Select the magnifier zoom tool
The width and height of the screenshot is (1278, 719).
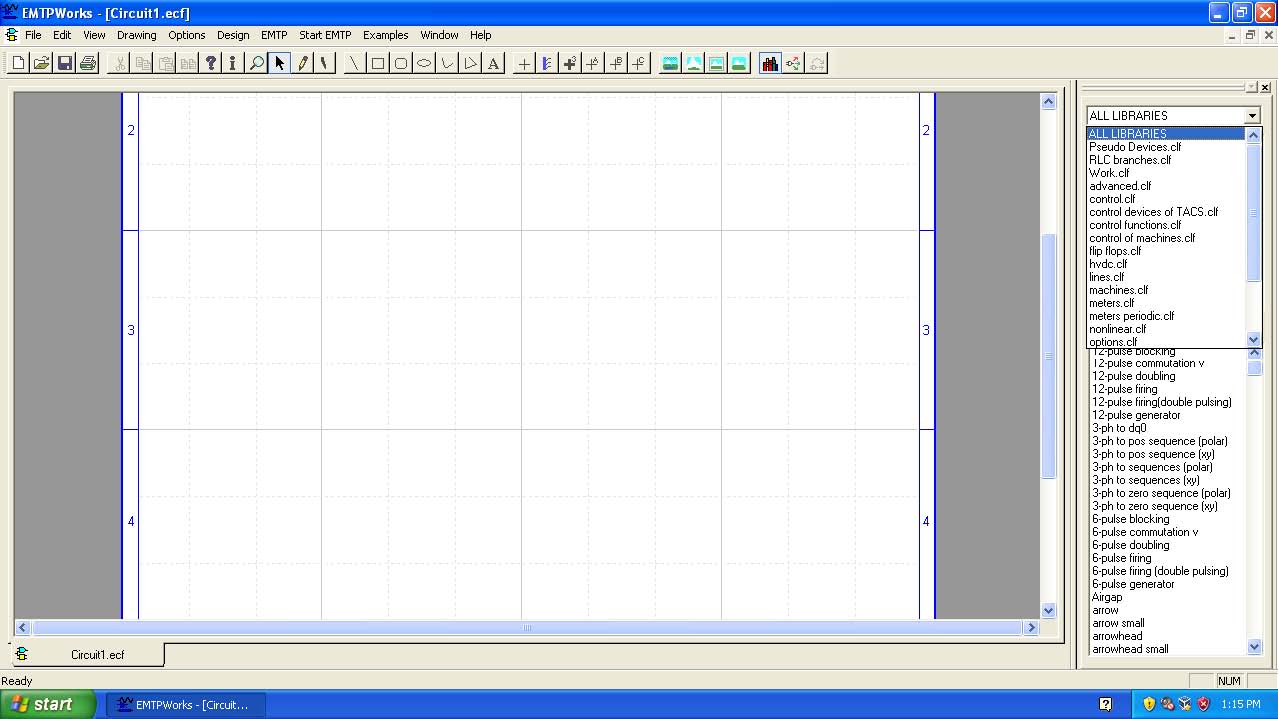pyautogui.click(x=257, y=64)
